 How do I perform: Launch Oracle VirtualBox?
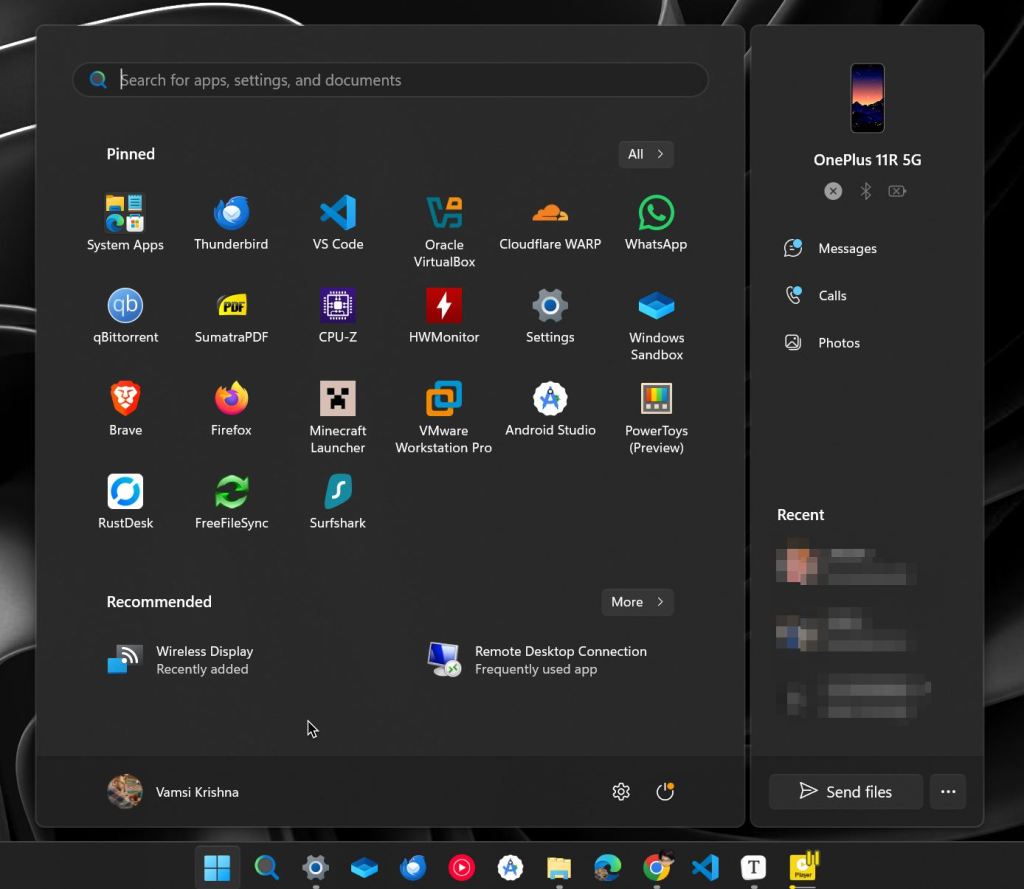444,231
